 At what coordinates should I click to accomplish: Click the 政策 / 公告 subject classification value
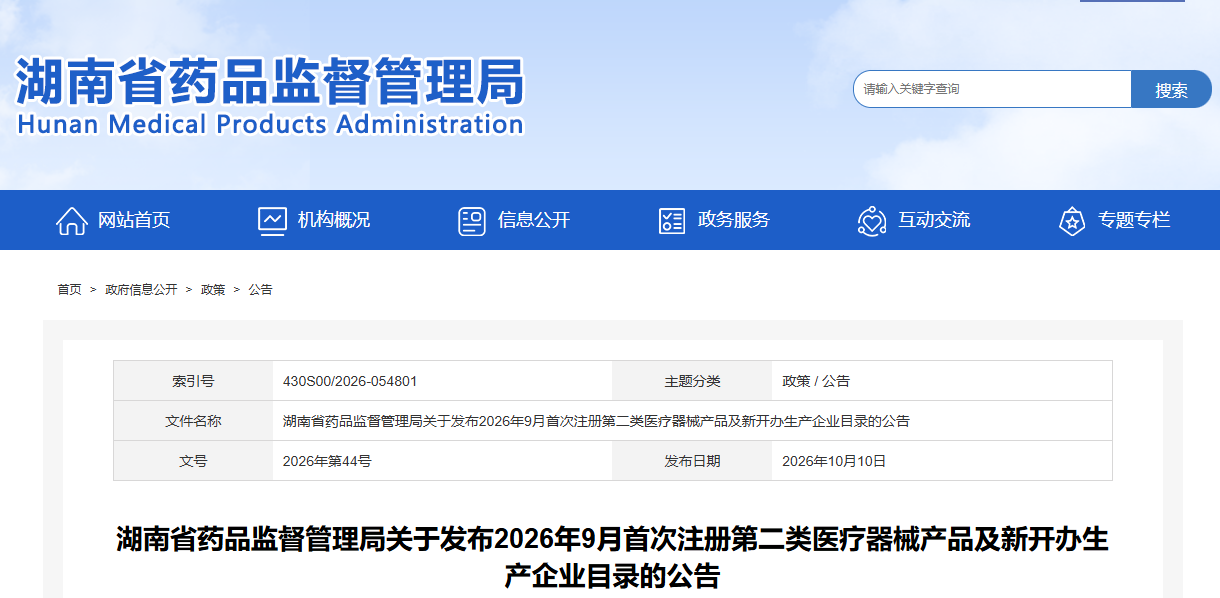point(816,381)
